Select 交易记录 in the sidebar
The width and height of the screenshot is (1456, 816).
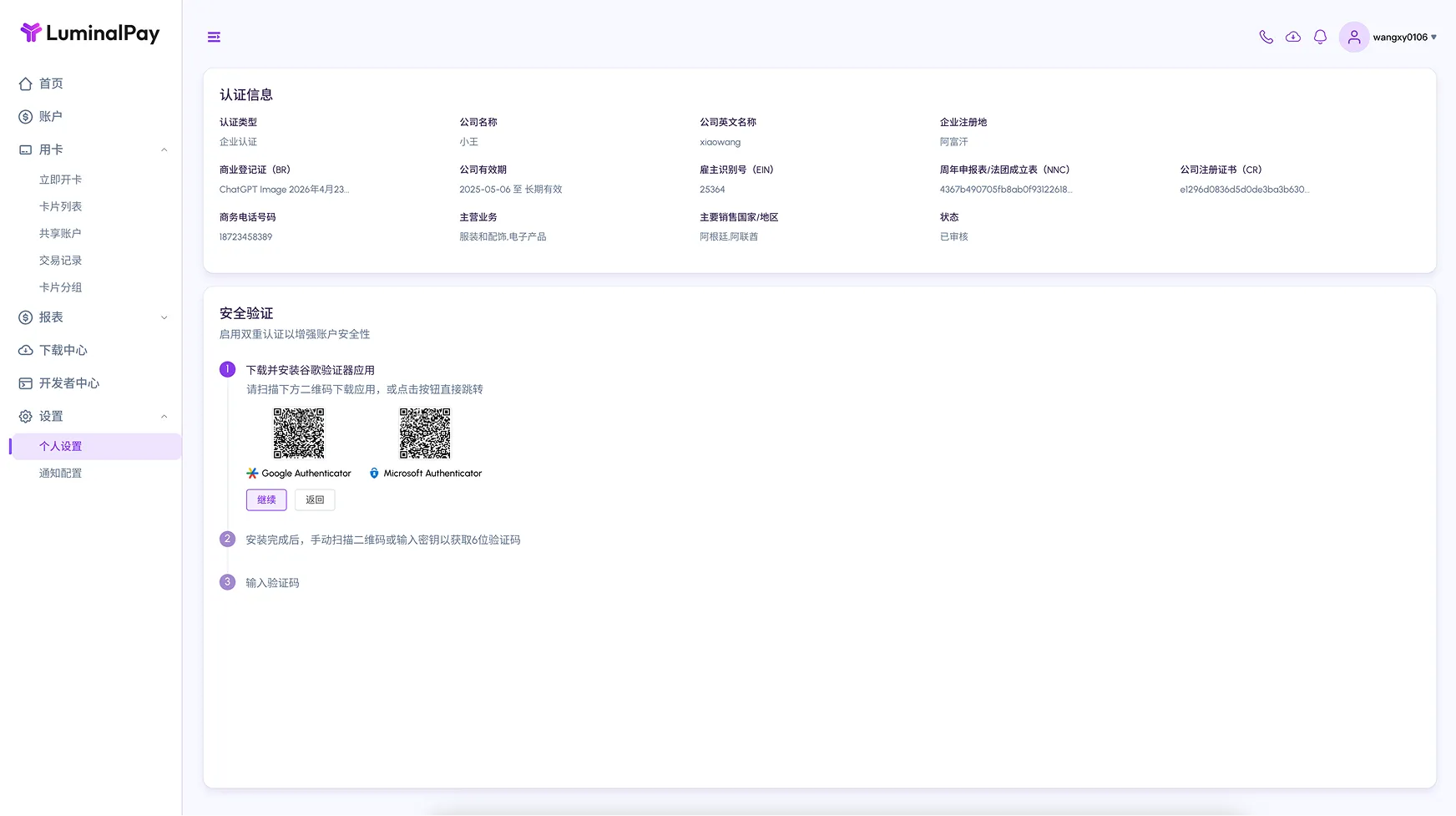pyautogui.click(x=61, y=261)
